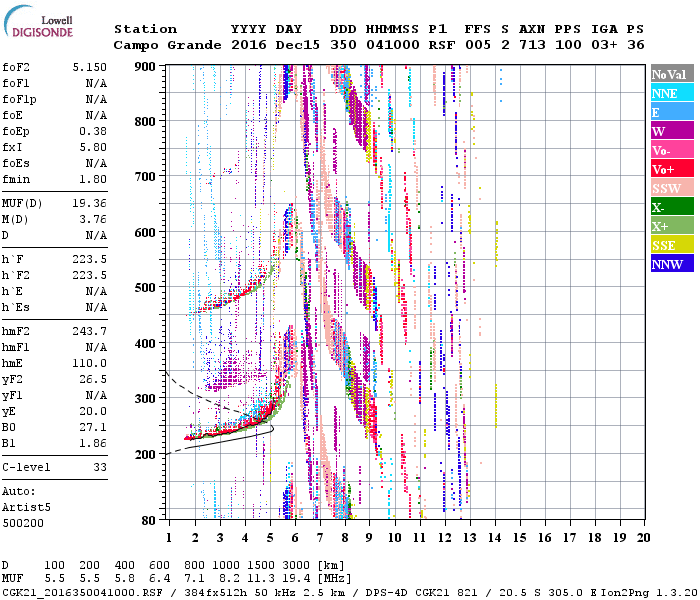
Task: Click the MUF(D) value 19.36
Action: 90,204
